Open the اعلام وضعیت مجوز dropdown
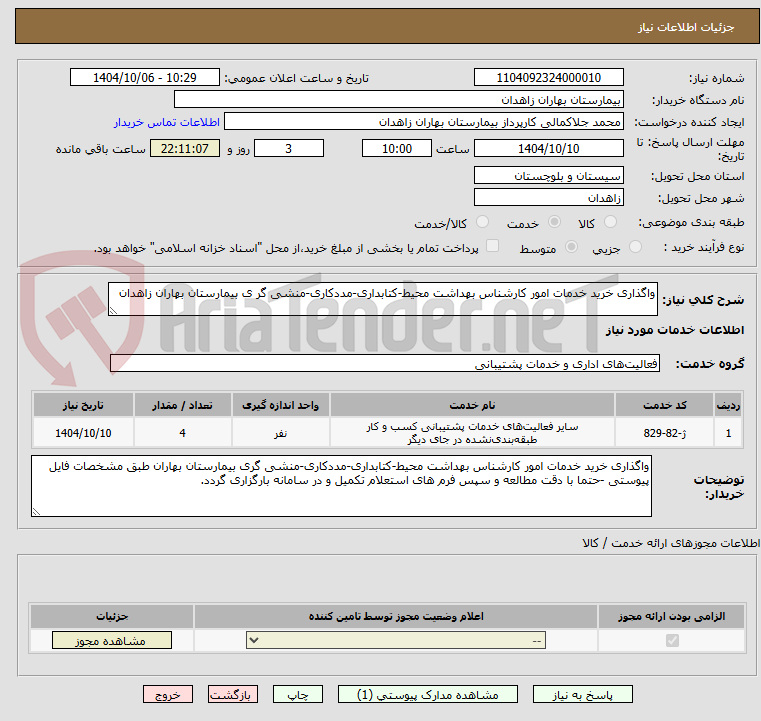The height and width of the screenshot is (721, 761). click(x=396, y=640)
